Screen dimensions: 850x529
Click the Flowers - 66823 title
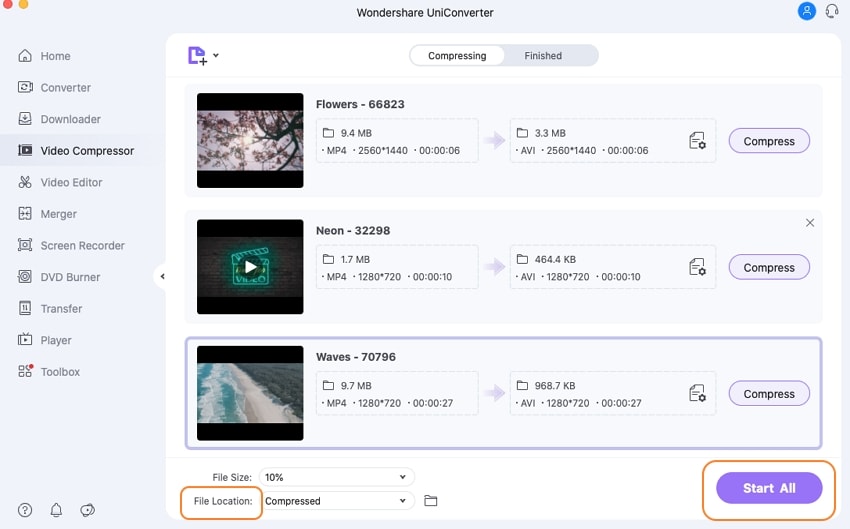point(360,104)
